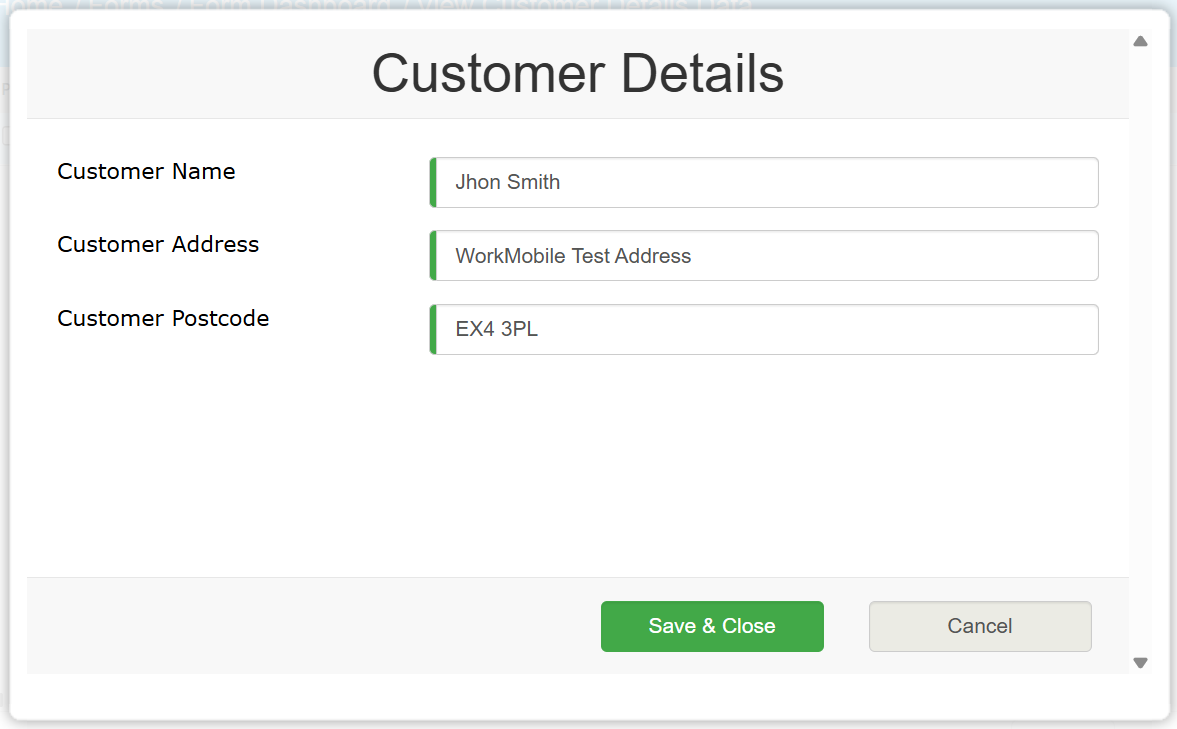Click the scroll down arrow
This screenshot has height=729, width=1177.
pyautogui.click(x=1140, y=662)
